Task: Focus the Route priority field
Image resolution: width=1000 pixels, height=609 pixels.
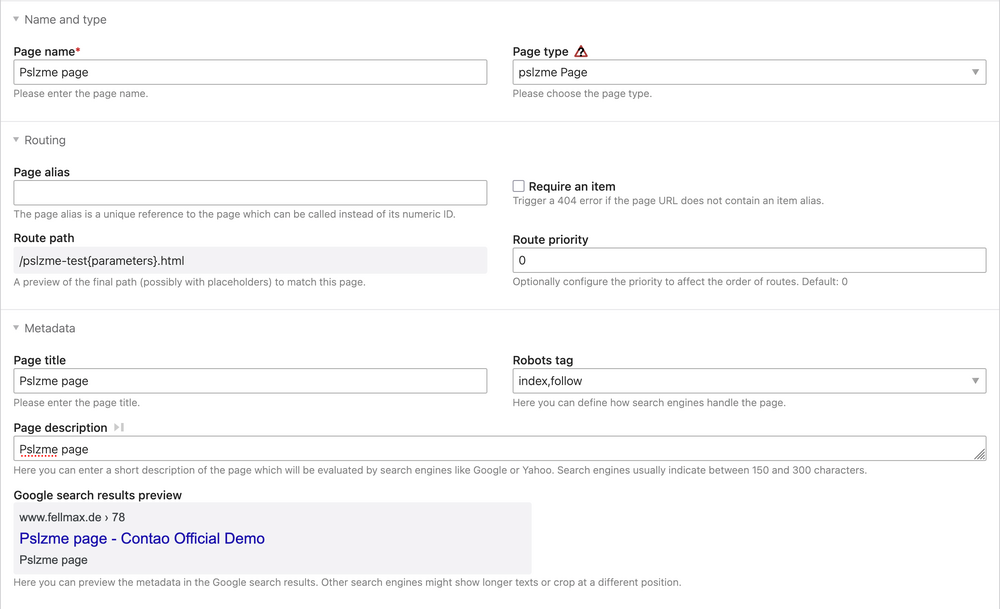Action: point(749,260)
